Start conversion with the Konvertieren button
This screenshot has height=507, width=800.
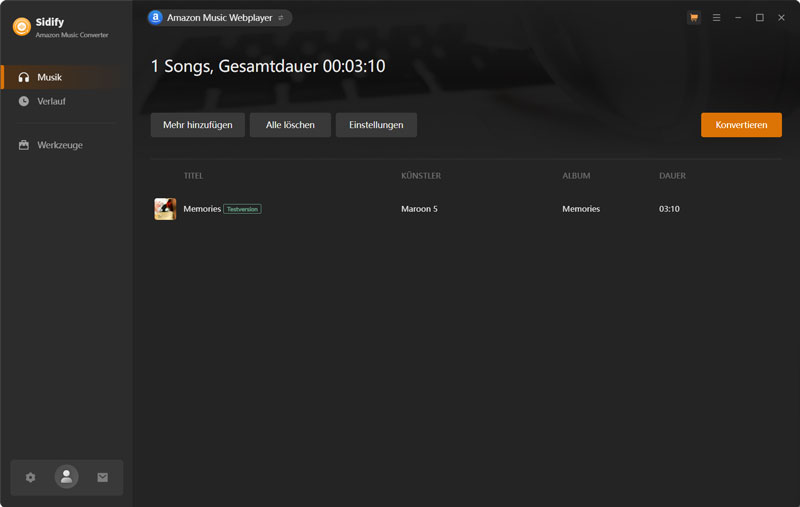(x=741, y=125)
